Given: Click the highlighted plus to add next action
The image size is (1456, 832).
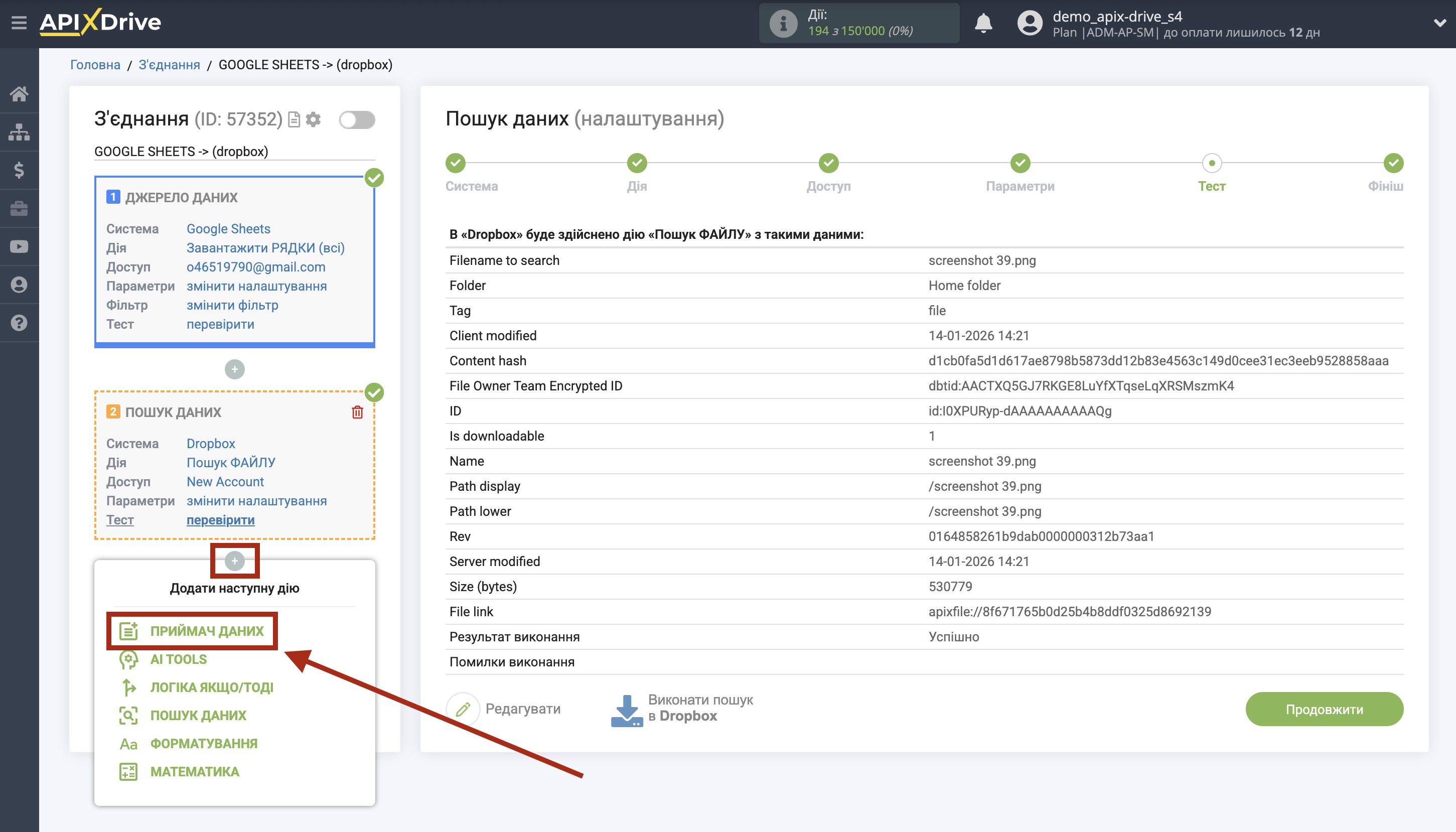Looking at the screenshot, I should click(x=235, y=561).
